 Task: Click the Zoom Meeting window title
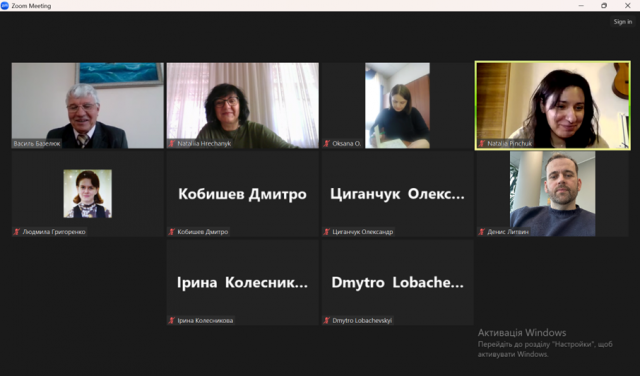[31, 6]
